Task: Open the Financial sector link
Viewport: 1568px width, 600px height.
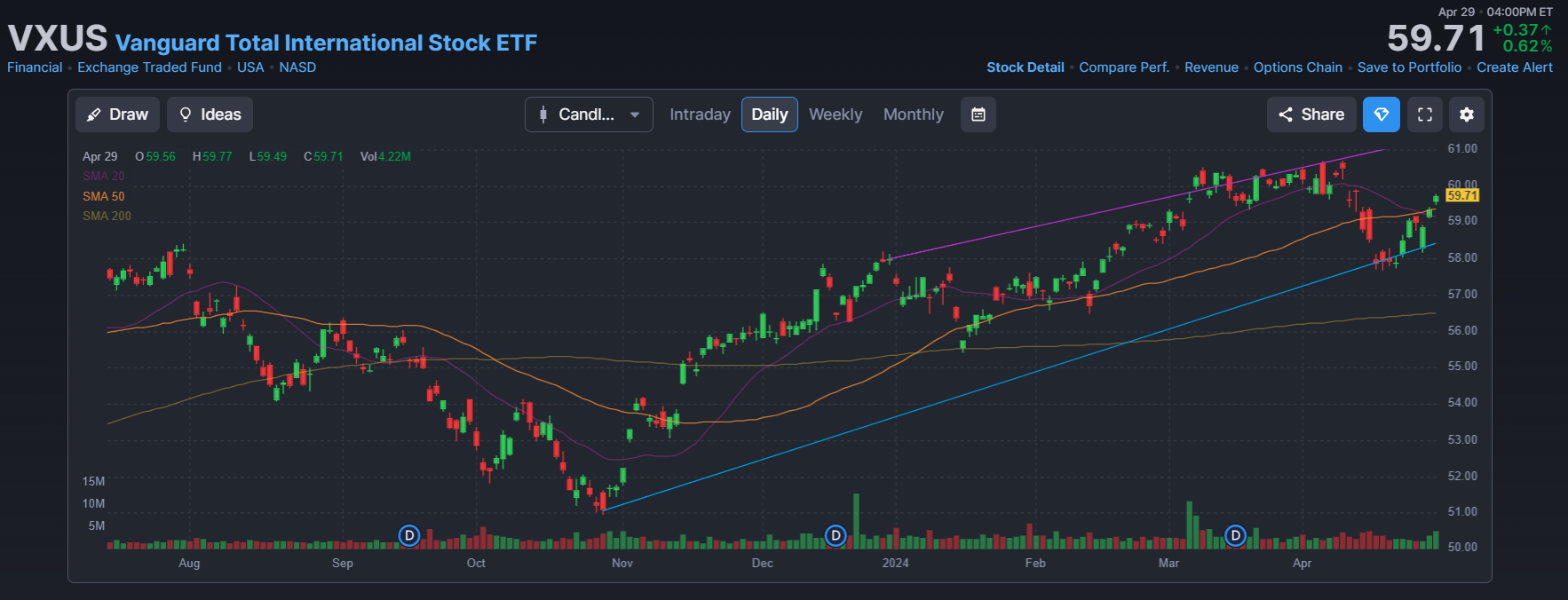Action: 35,67
